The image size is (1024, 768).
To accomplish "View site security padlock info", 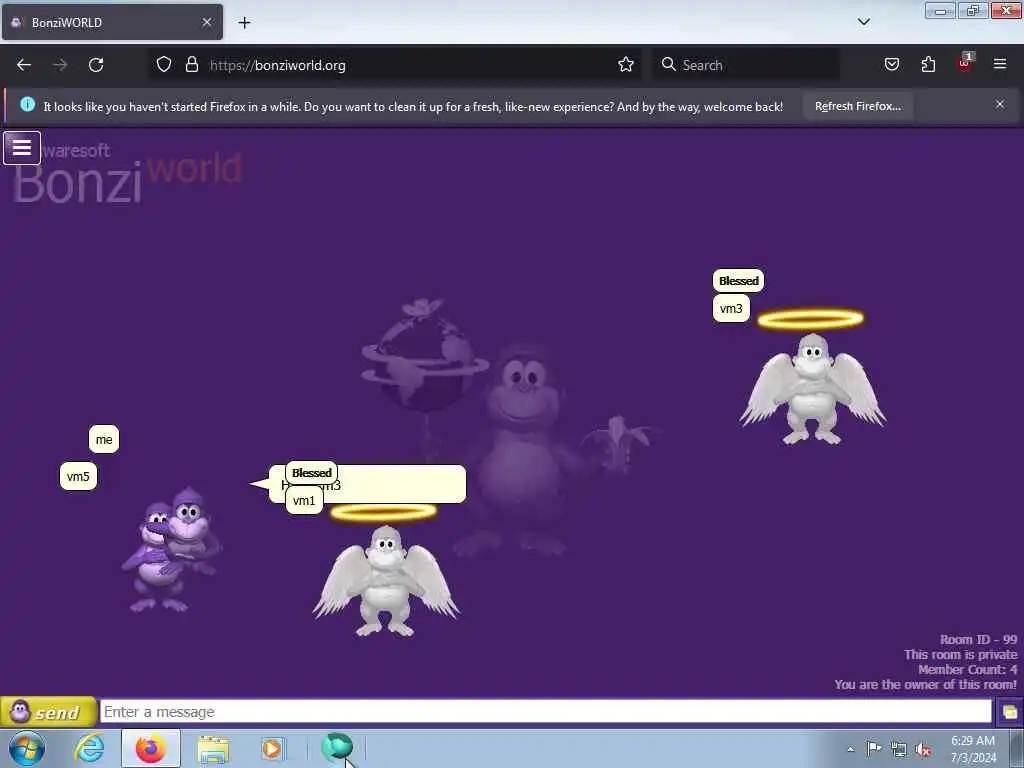I will pyautogui.click(x=191, y=65).
